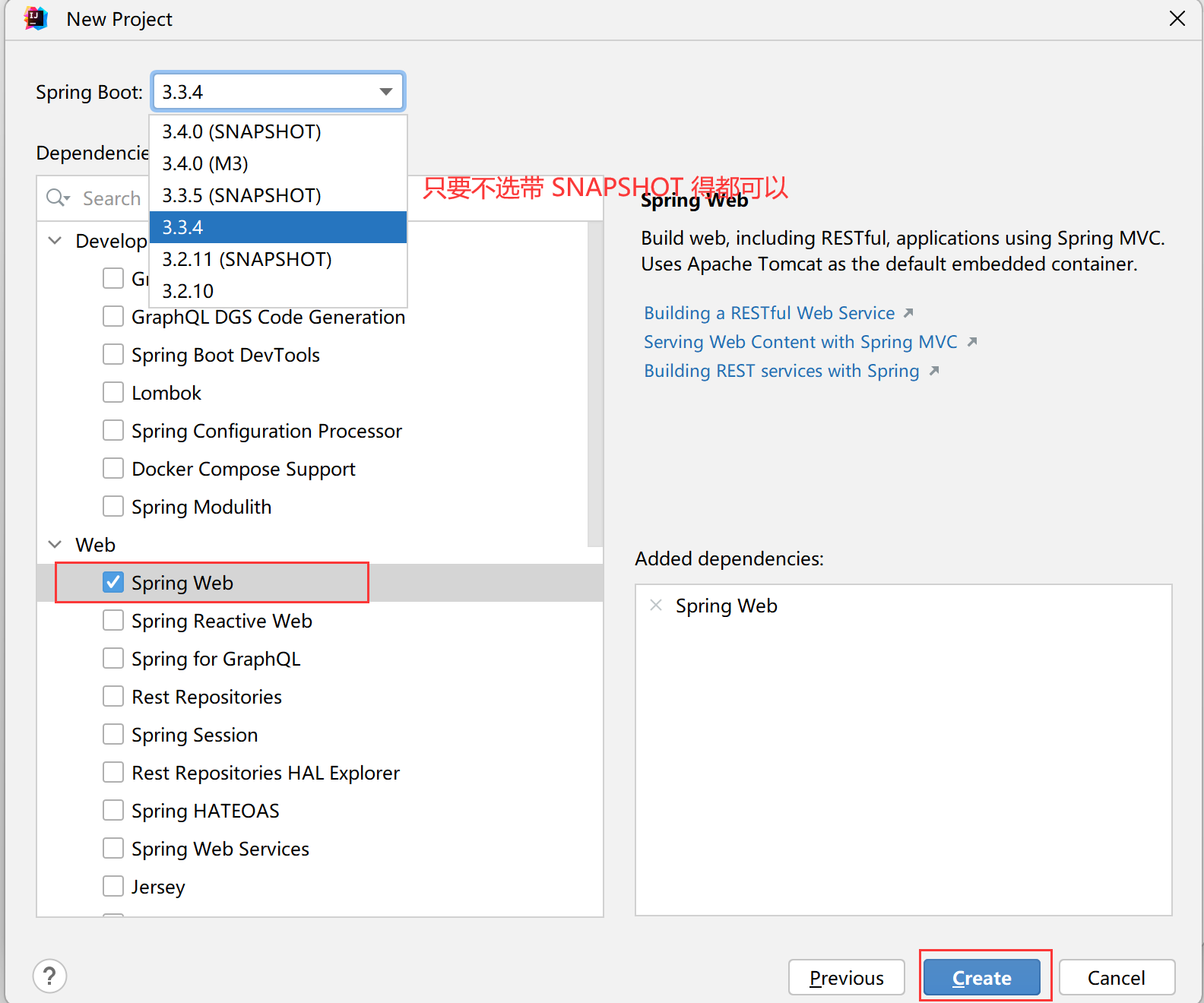Check Rest Repositories HAL Explorer
1204x1003 pixels.
tap(113, 772)
